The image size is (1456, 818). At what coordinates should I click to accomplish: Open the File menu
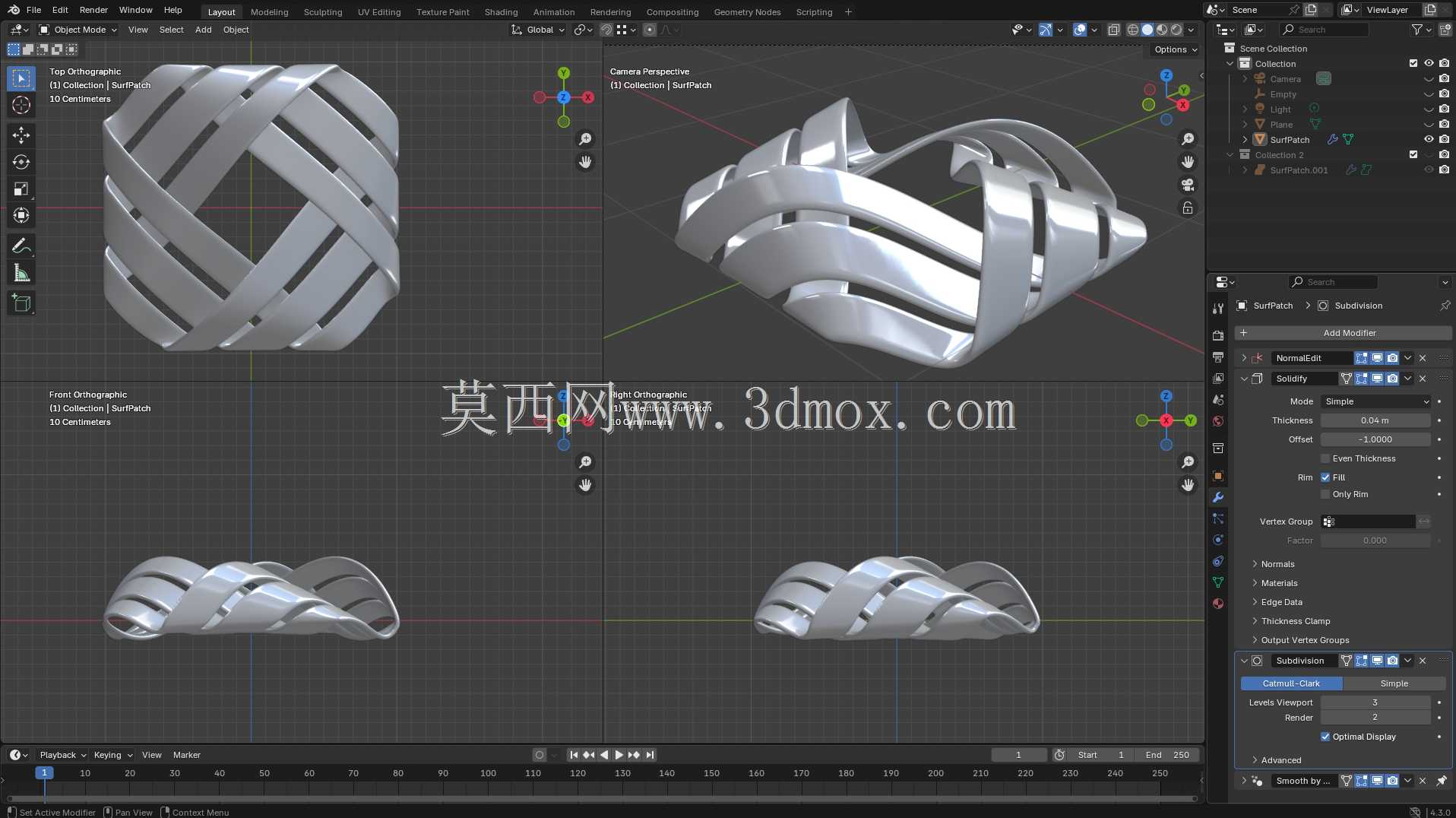(33, 10)
